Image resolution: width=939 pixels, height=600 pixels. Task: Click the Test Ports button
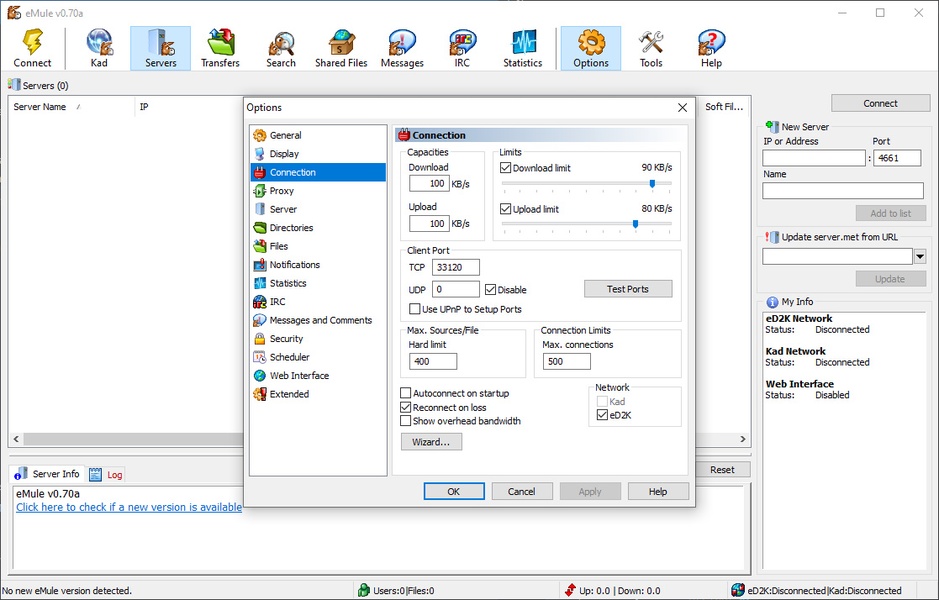point(627,289)
